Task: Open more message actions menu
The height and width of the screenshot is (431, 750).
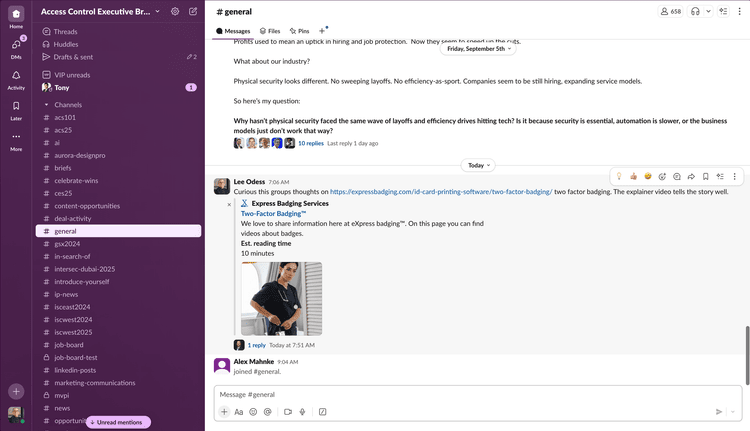Action: tap(735, 177)
